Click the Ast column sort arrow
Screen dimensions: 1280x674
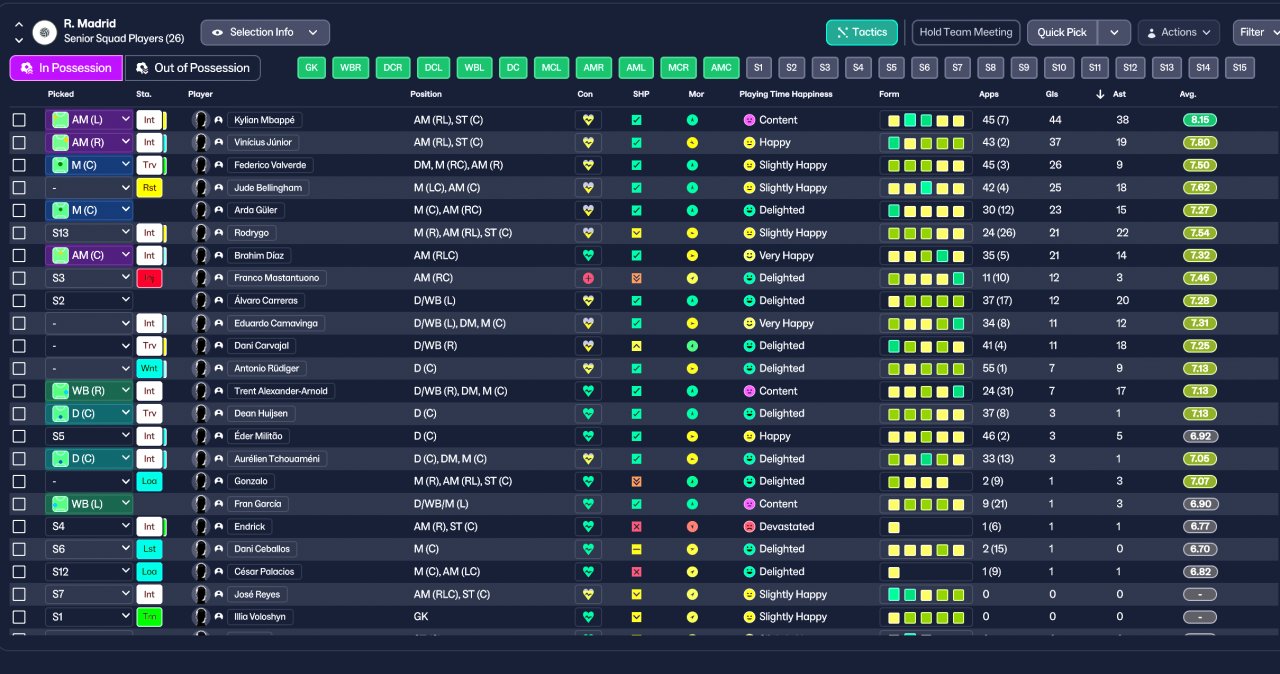[1101, 94]
